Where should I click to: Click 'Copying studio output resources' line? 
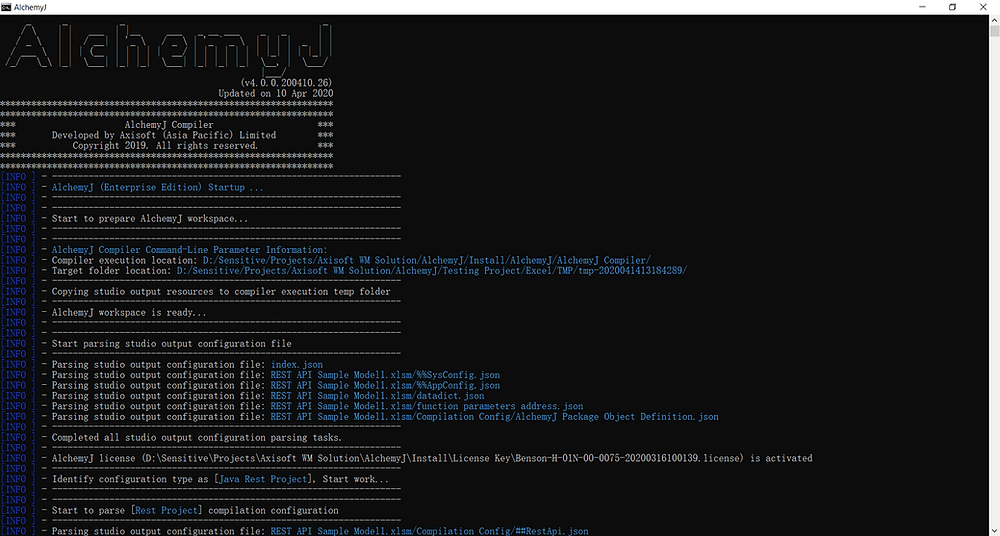pos(221,292)
